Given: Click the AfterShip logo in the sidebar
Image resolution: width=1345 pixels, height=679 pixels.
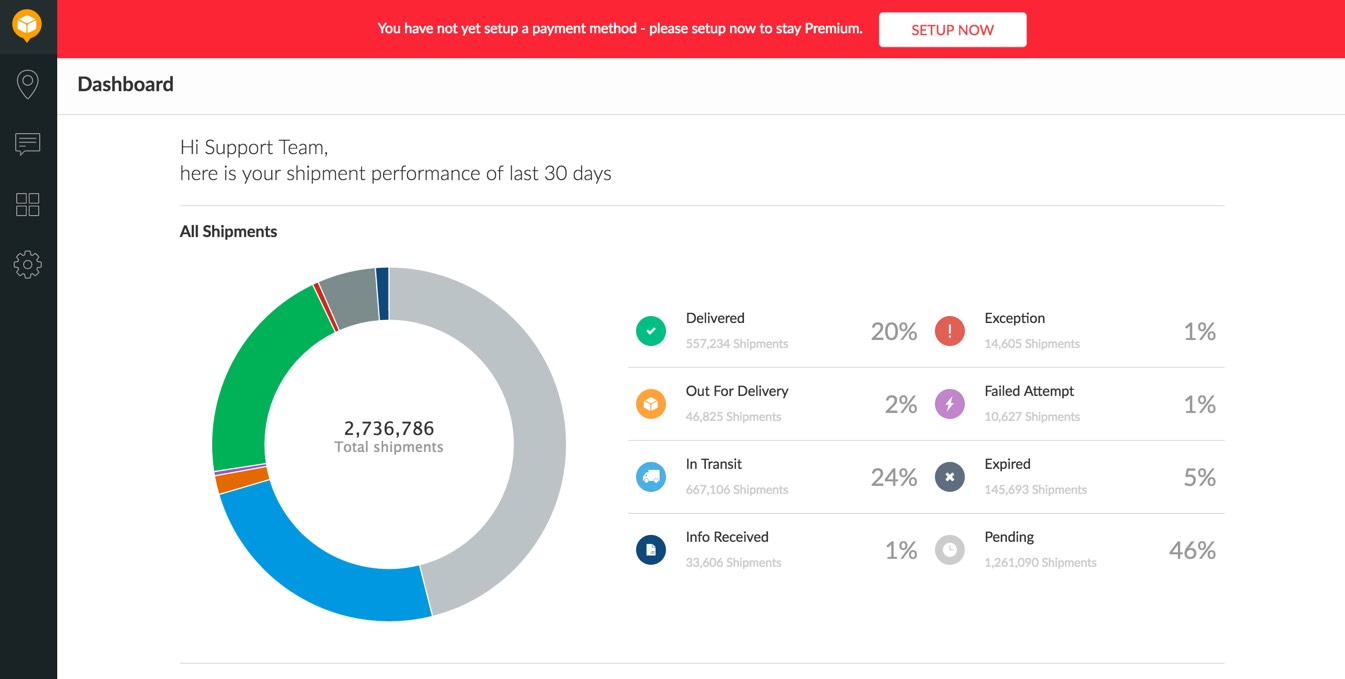Looking at the screenshot, I should 27,25.
